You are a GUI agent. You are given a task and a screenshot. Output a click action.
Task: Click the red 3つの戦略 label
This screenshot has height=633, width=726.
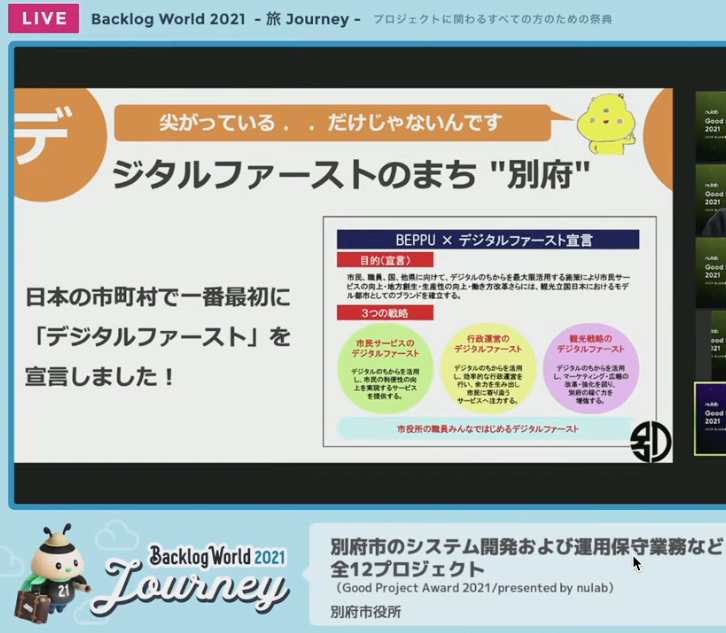click(x=385, y=313)
